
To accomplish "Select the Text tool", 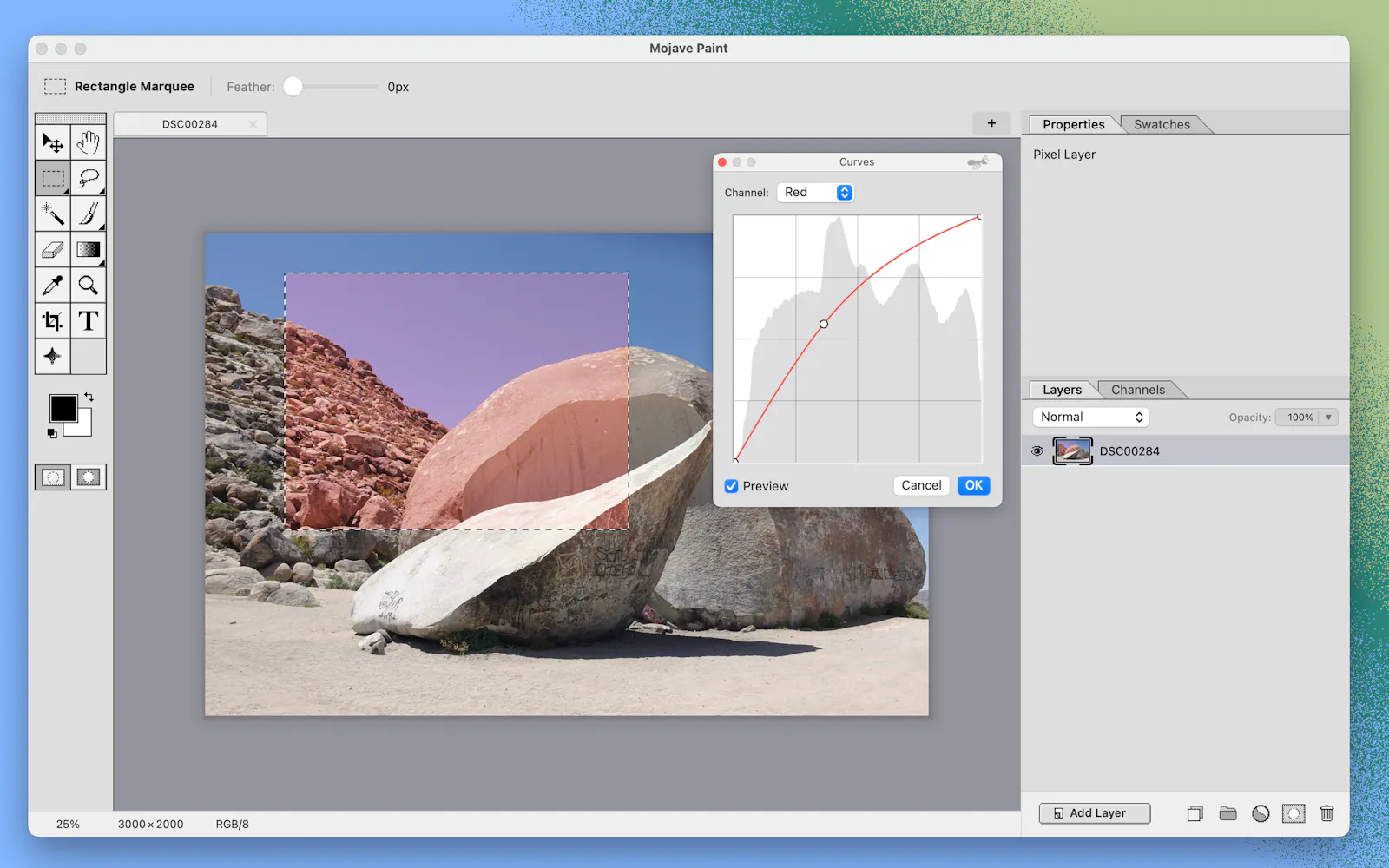I will [x=89, y=320].
